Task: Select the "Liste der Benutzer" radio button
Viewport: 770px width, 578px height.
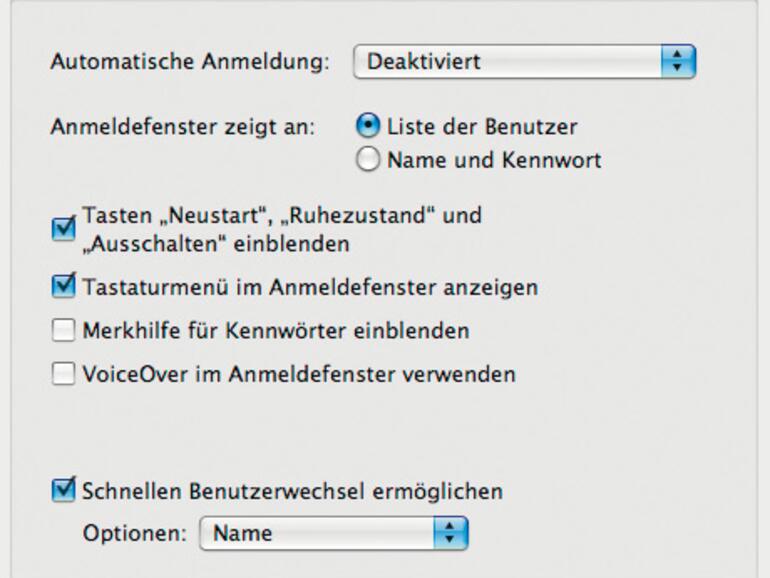Action: point(368,127)
